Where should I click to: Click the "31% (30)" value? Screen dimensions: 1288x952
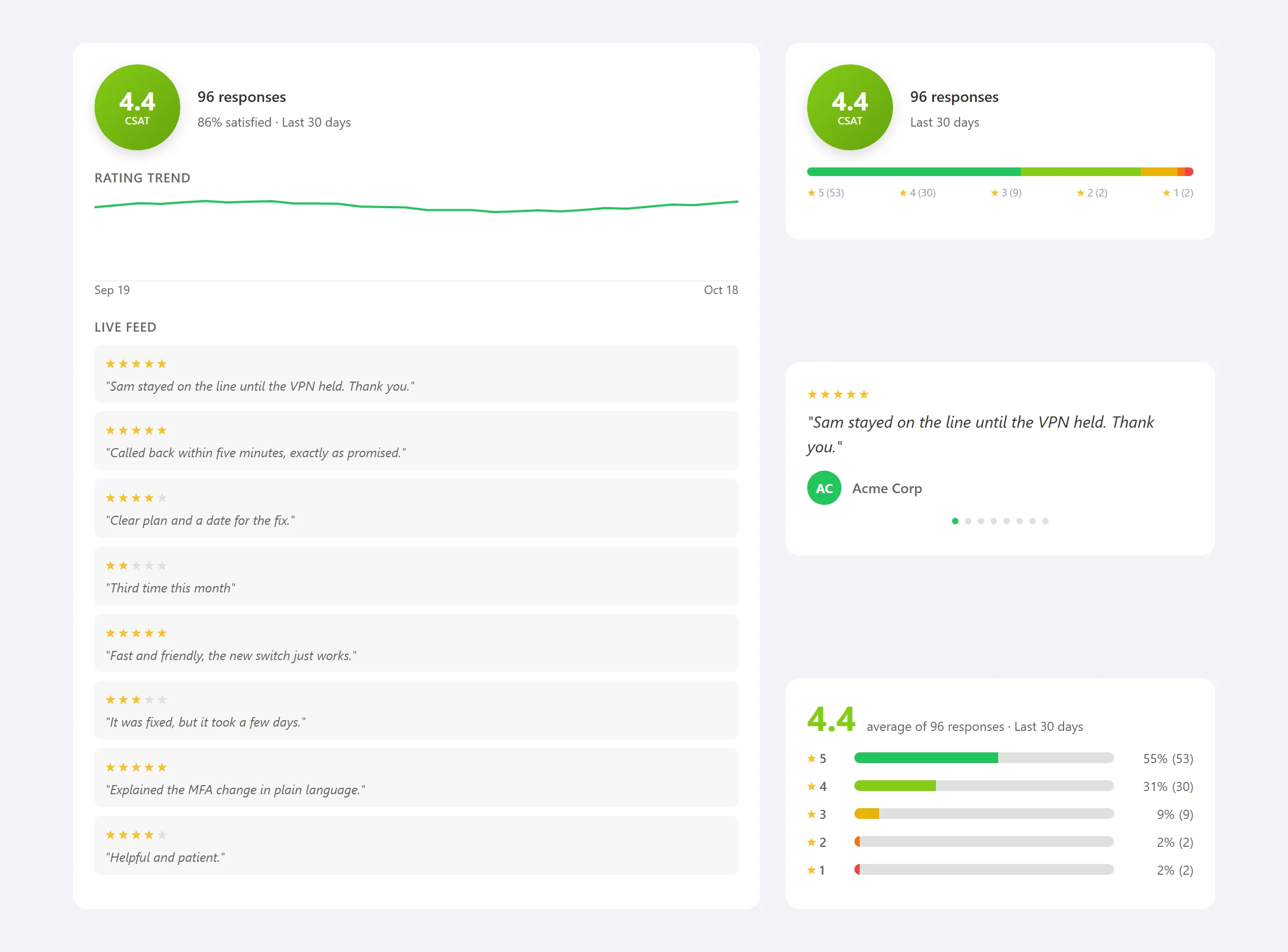[x=1168, y=787]
